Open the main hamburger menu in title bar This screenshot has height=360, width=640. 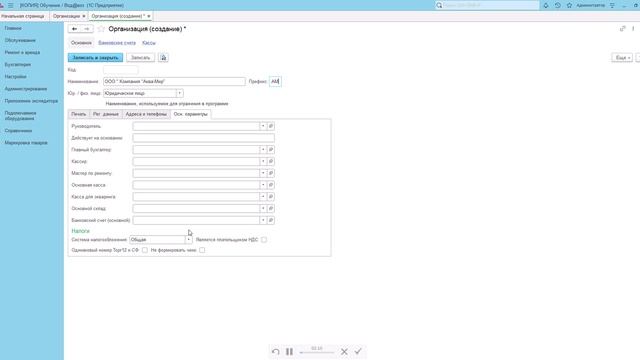[11, 5]
